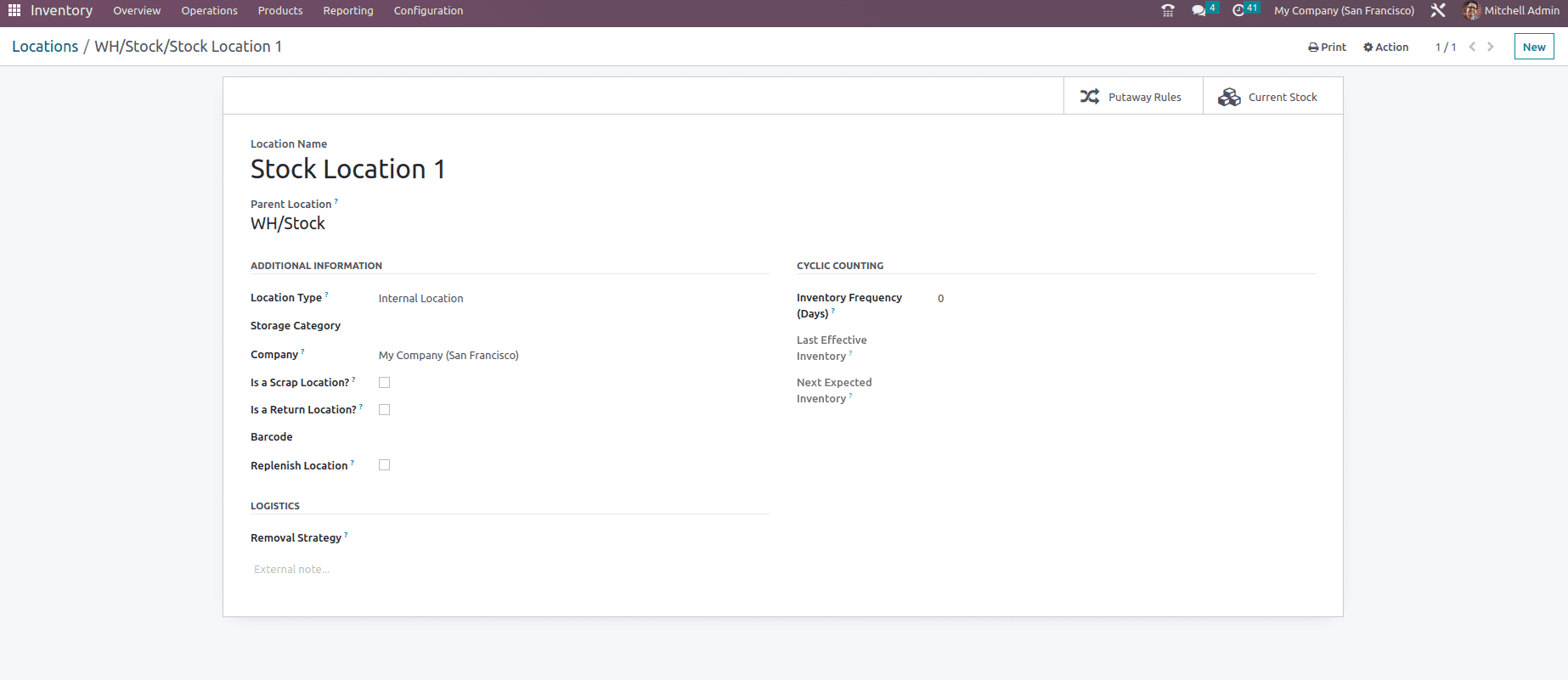Open the Overview menu

point(137,10)
